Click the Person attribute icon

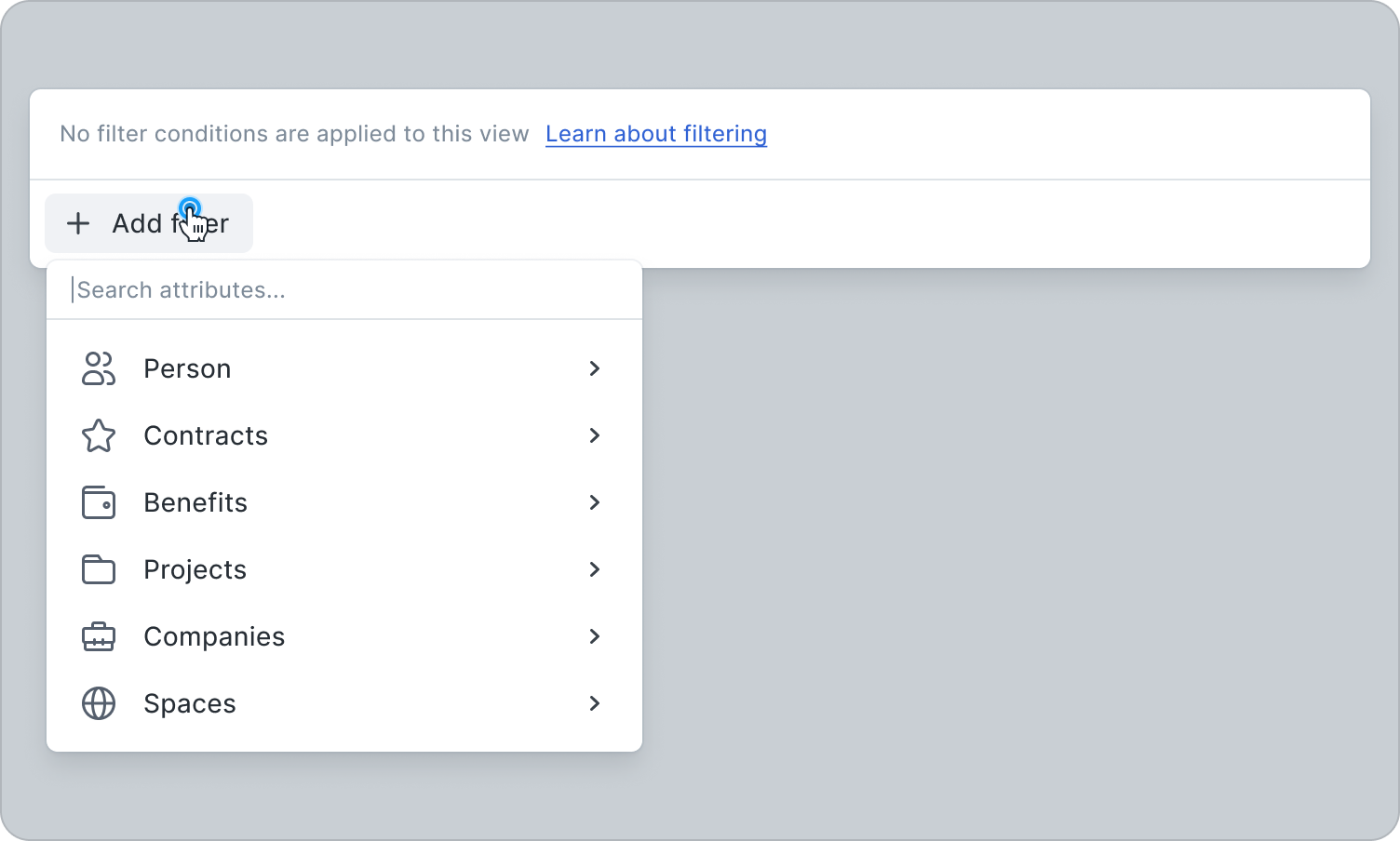99,368
